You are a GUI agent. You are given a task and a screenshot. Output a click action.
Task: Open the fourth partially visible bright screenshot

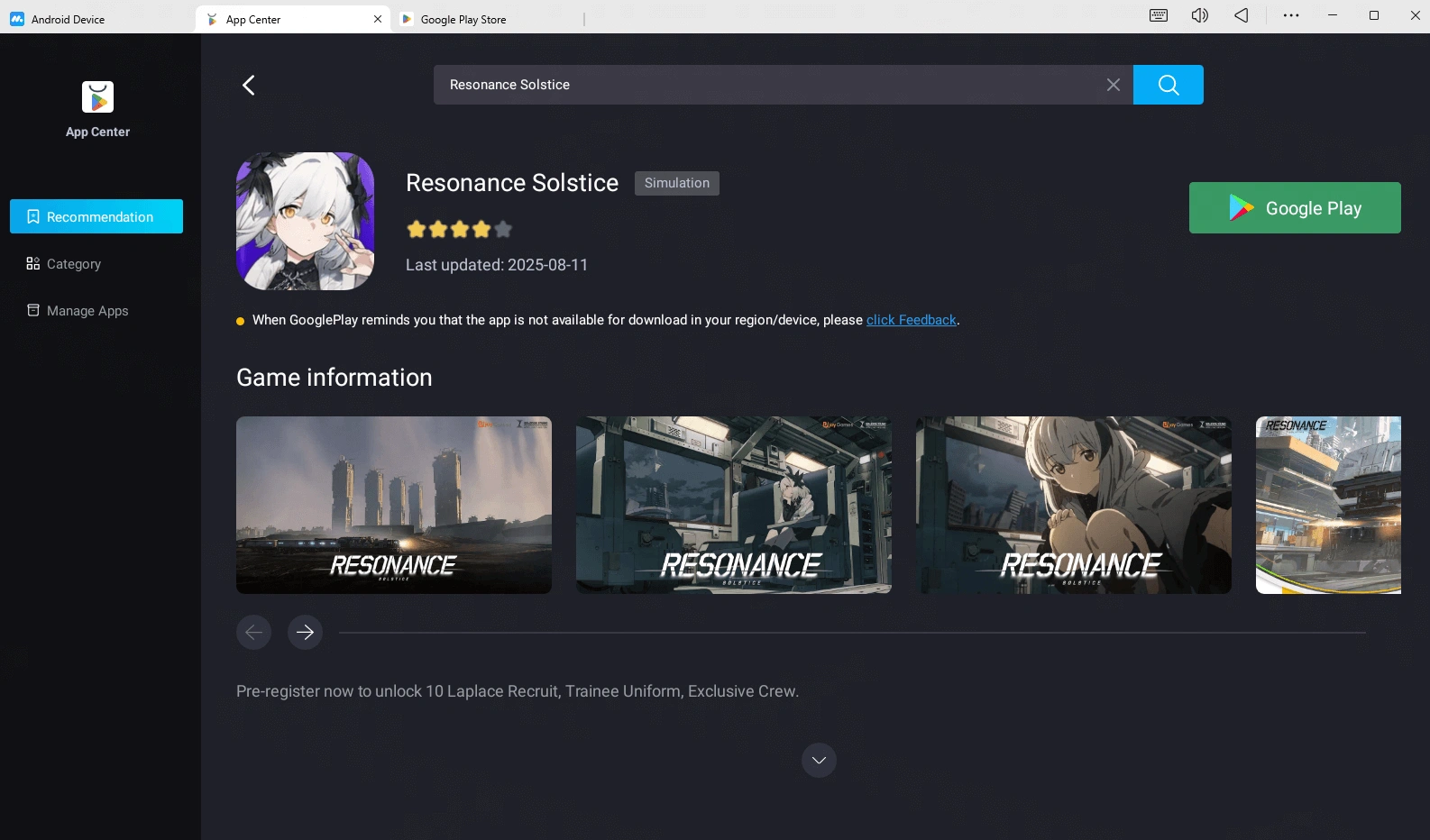1328,505
